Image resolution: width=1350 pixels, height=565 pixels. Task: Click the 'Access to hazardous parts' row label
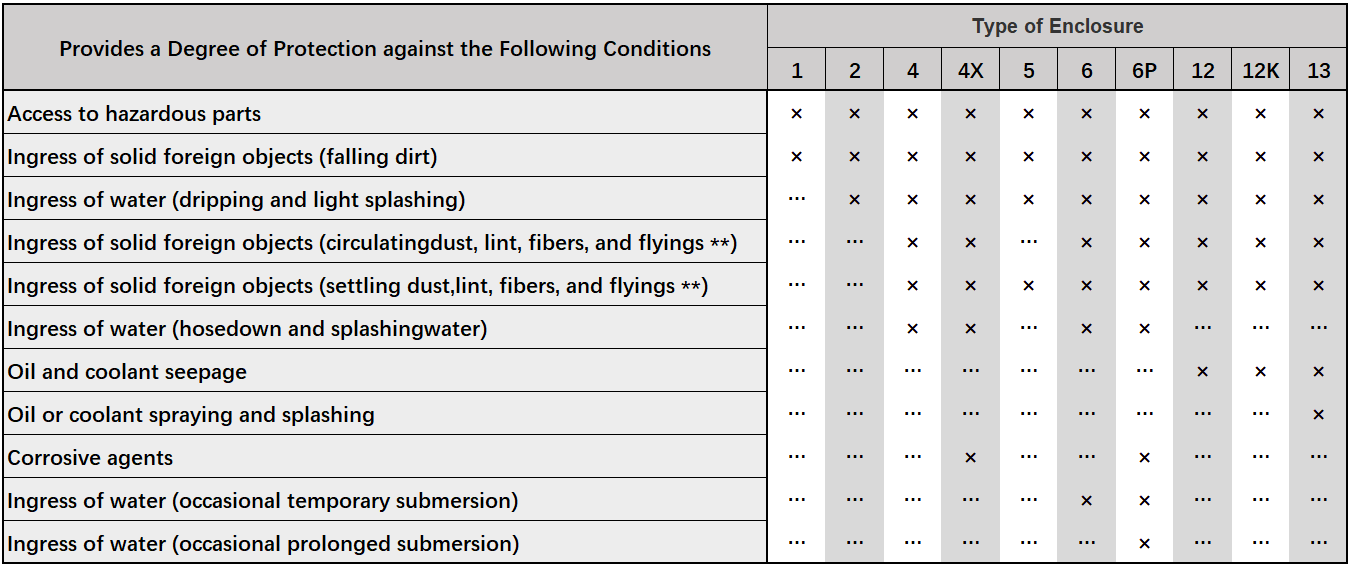coord(134,114)
